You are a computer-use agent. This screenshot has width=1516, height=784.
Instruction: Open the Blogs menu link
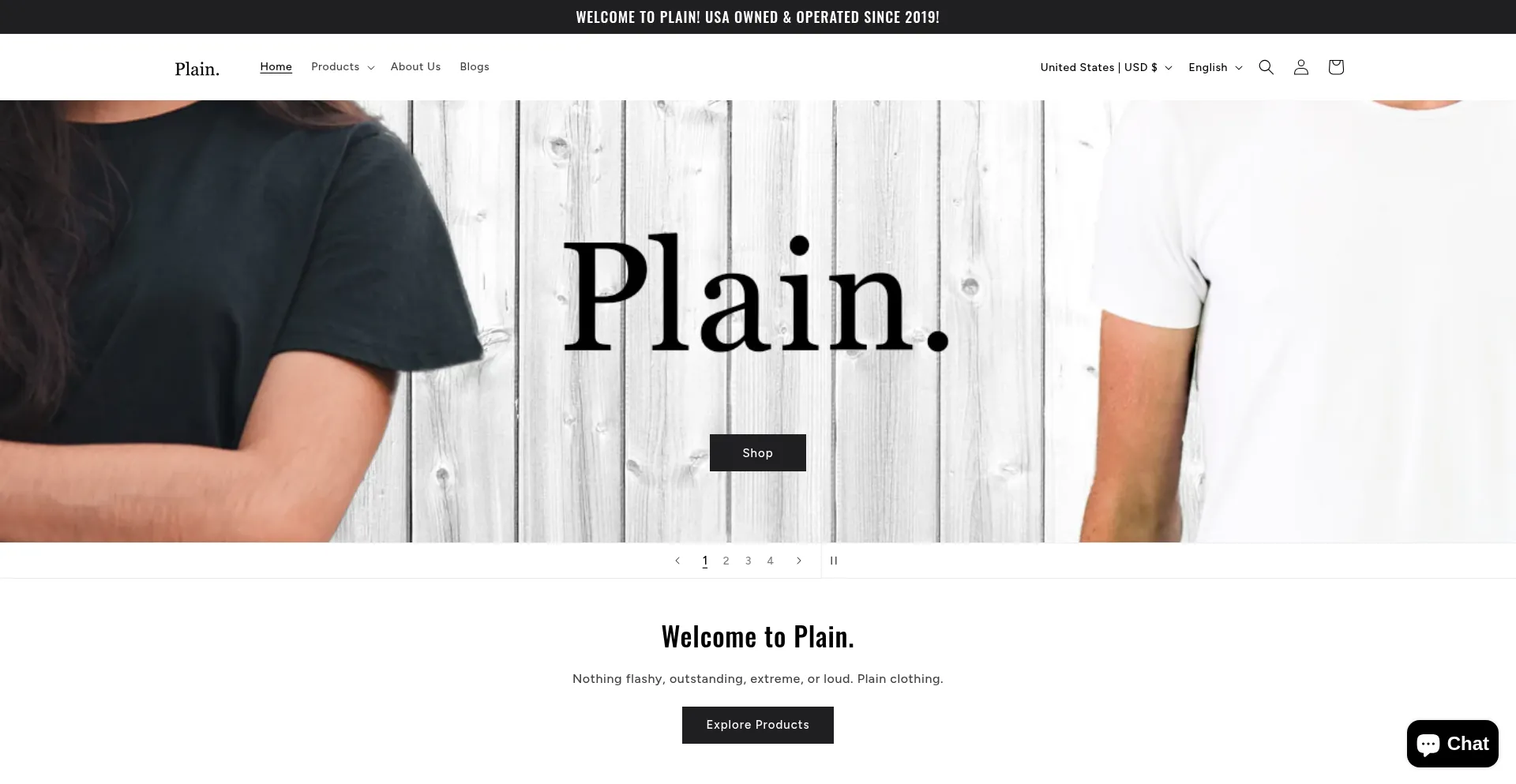coord(475,67)
